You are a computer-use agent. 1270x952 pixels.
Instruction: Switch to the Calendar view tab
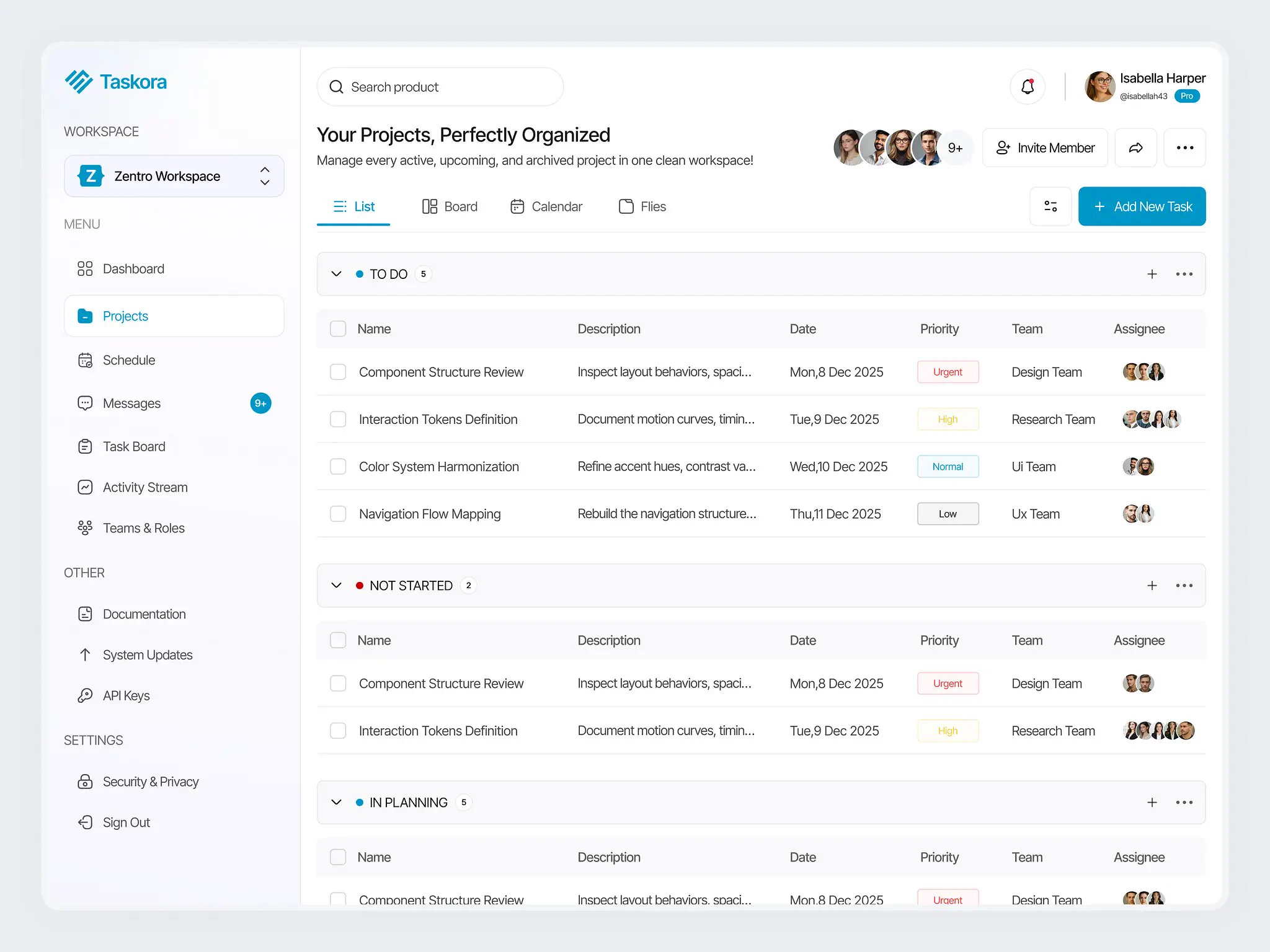(546, 206)
